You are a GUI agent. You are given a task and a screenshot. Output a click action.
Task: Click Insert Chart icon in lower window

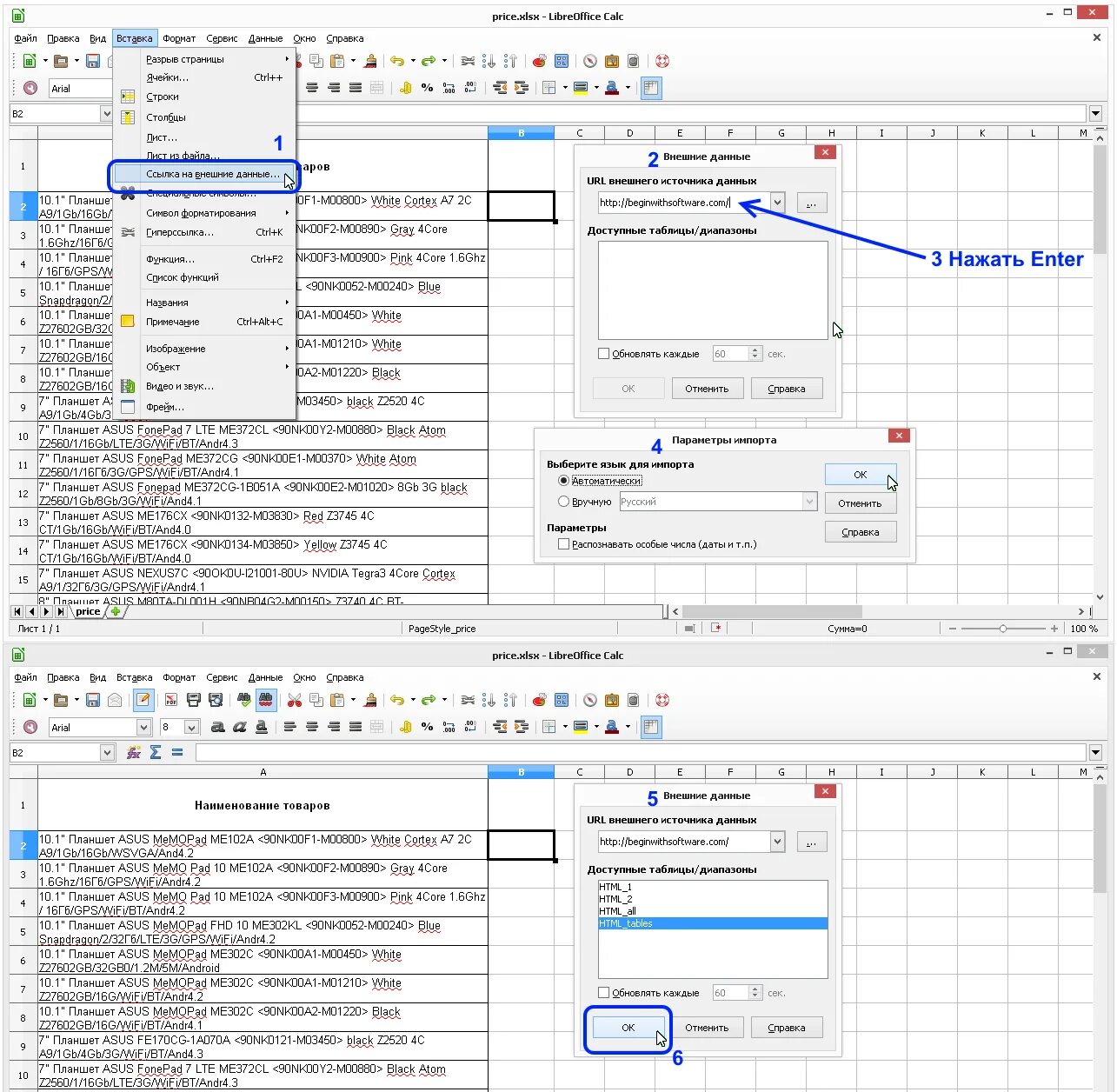(539, 700)
